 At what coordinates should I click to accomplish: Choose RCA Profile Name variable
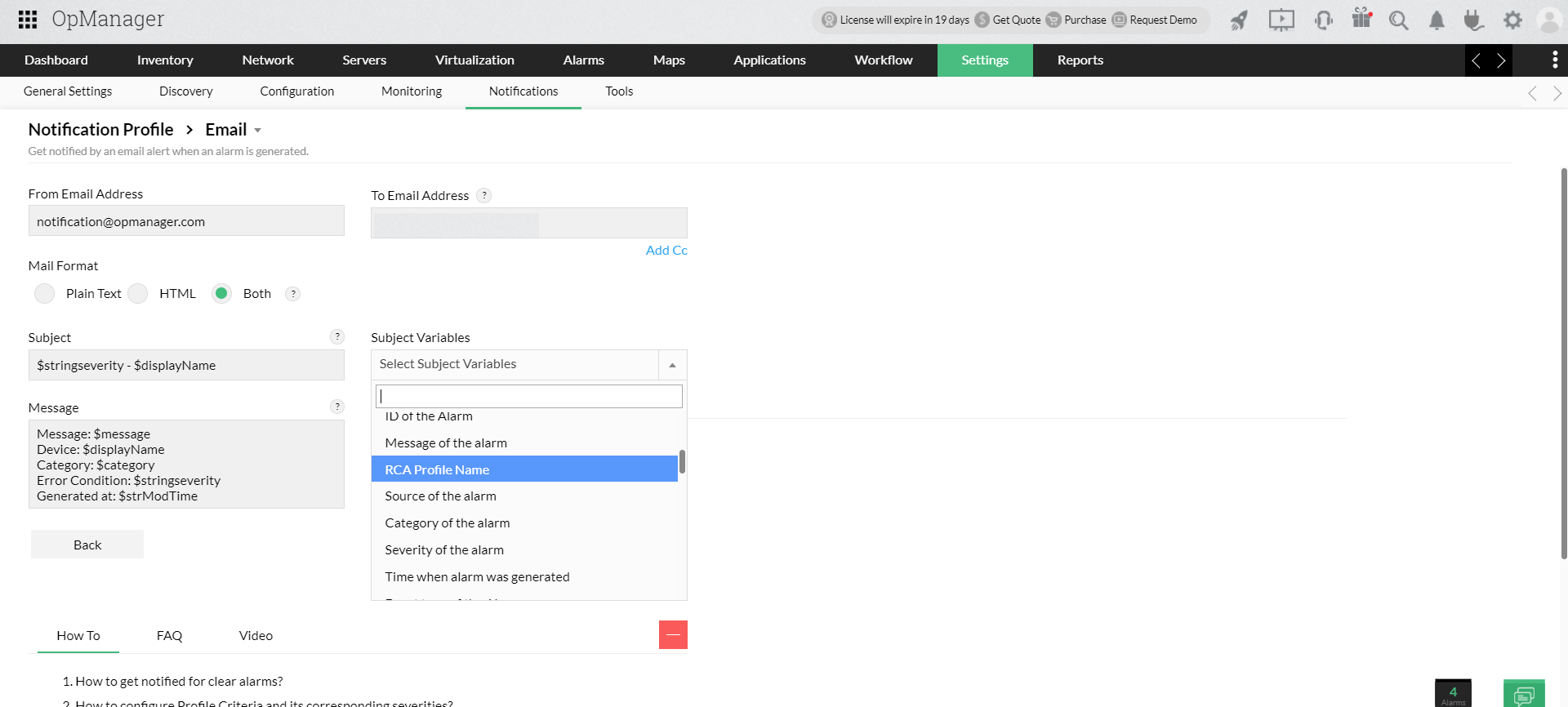(524, 469)
